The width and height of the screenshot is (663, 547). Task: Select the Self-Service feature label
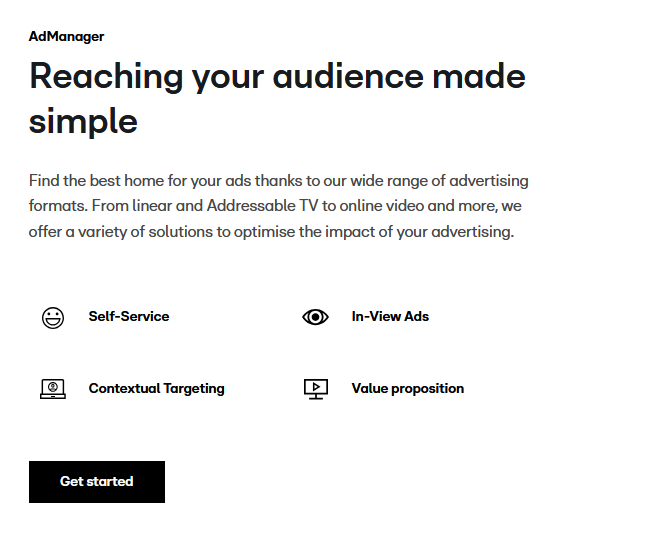tap(129, 317)
